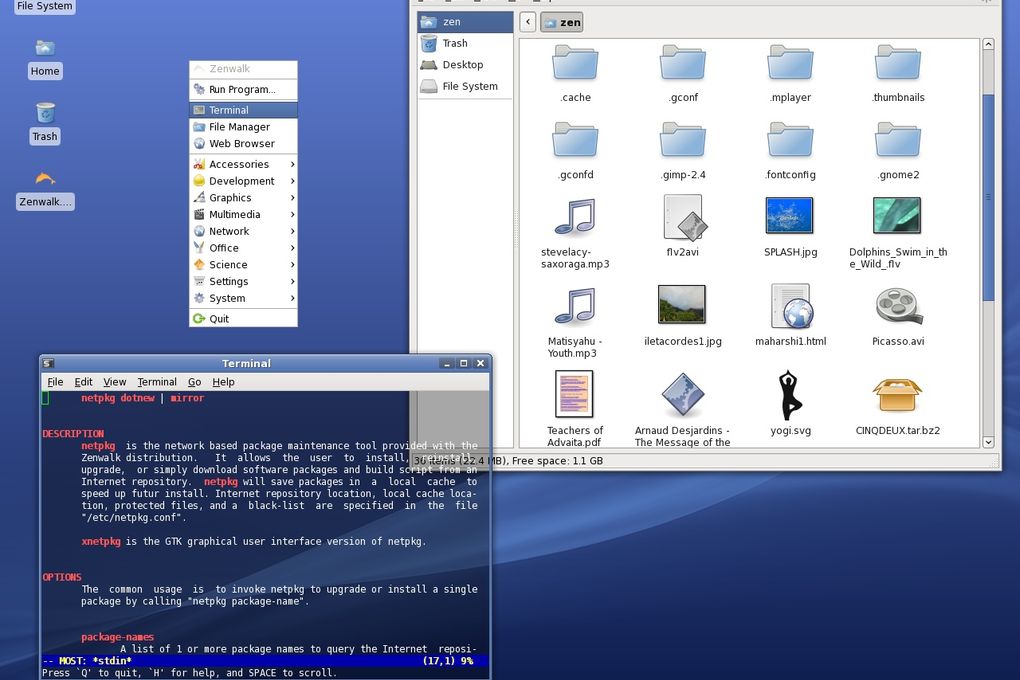Open the Home desktop icon
Screen dimensions: 1020x680
pos(45,49)
